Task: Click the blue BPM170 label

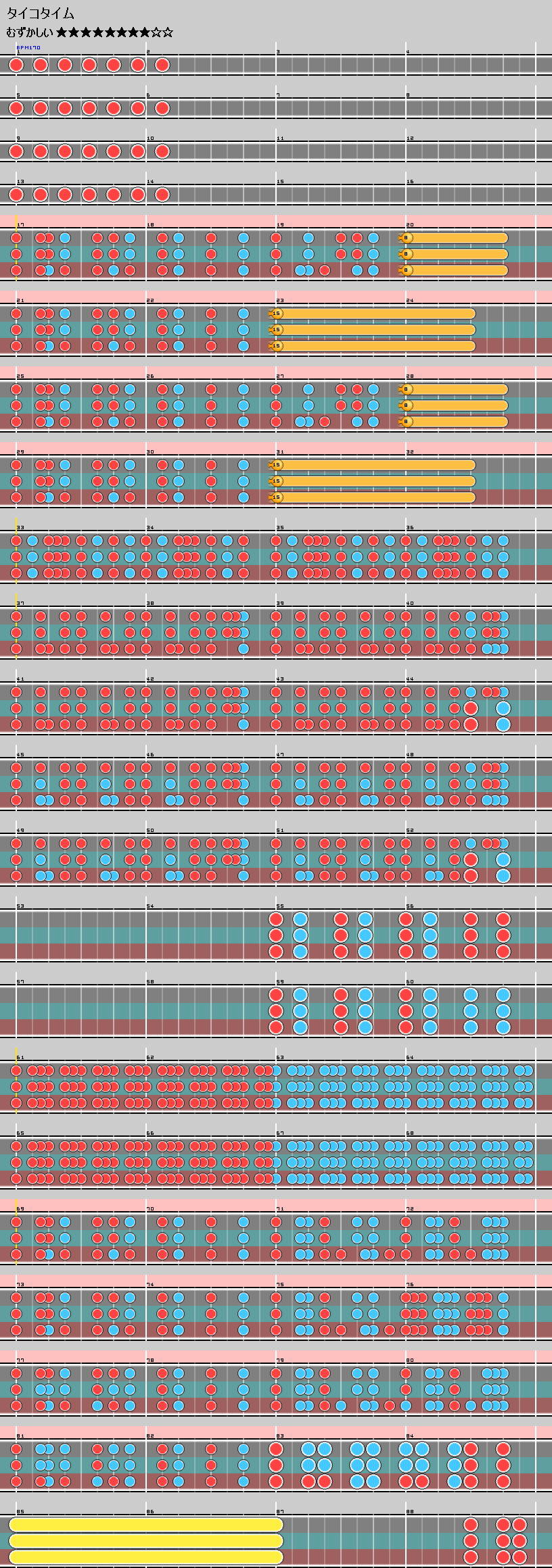Action: (28, 48)
